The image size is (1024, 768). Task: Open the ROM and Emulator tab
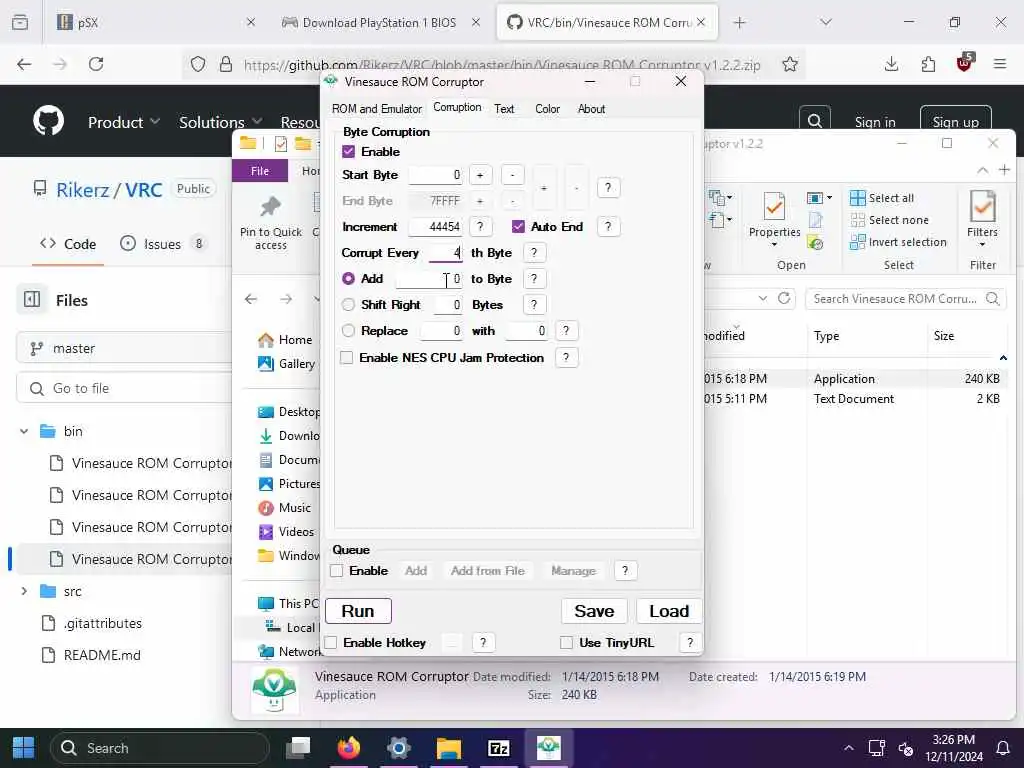[377, 109]
